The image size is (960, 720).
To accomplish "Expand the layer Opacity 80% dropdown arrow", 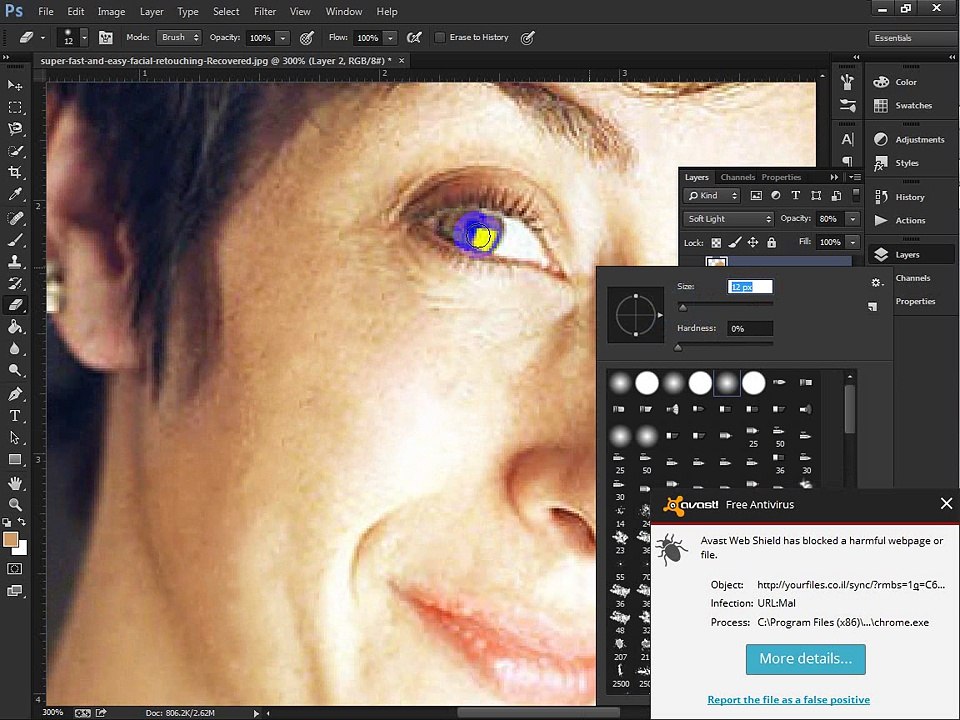I will click(852, 219).
